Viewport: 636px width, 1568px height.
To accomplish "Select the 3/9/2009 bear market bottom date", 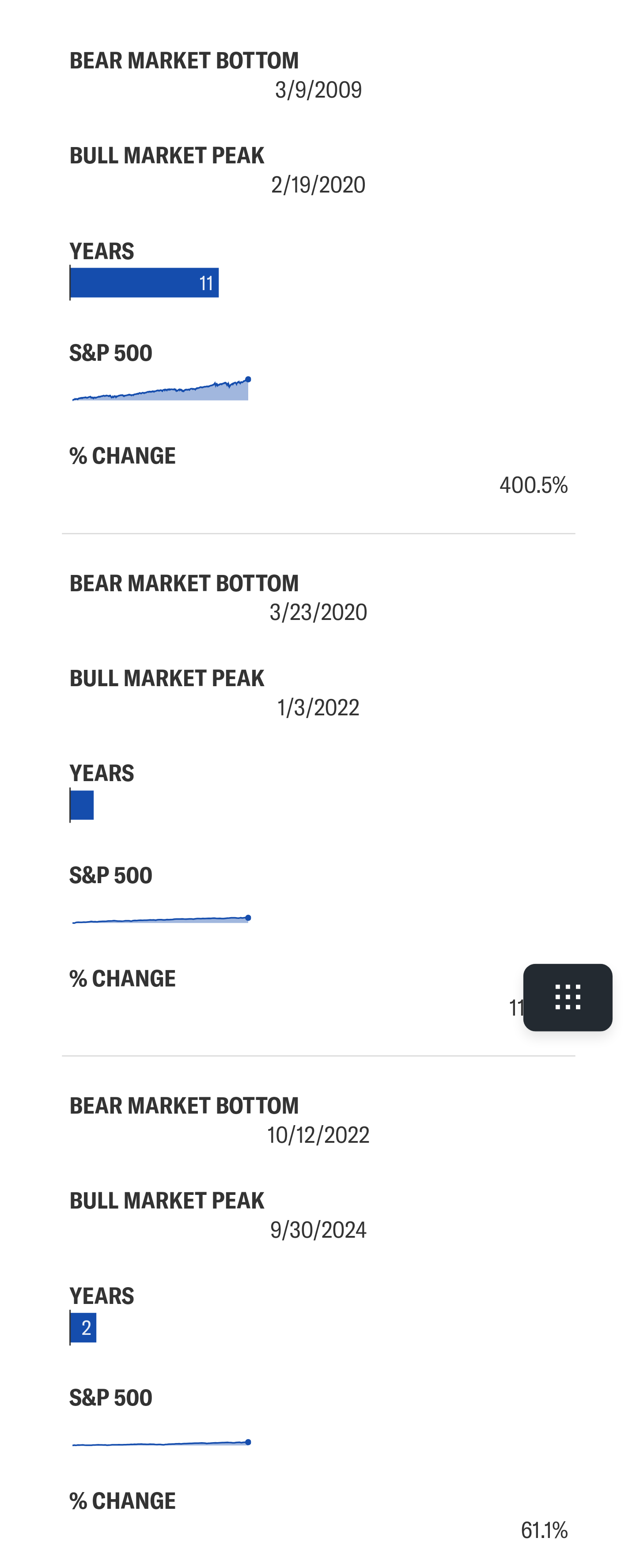I will coord(318,90).
